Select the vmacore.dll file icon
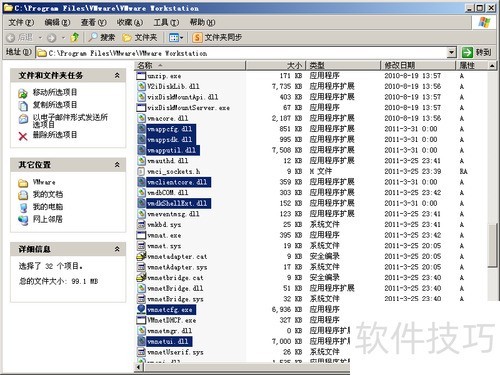The width and height of the screenshot is (500, 375). click(x=141, y=118)
